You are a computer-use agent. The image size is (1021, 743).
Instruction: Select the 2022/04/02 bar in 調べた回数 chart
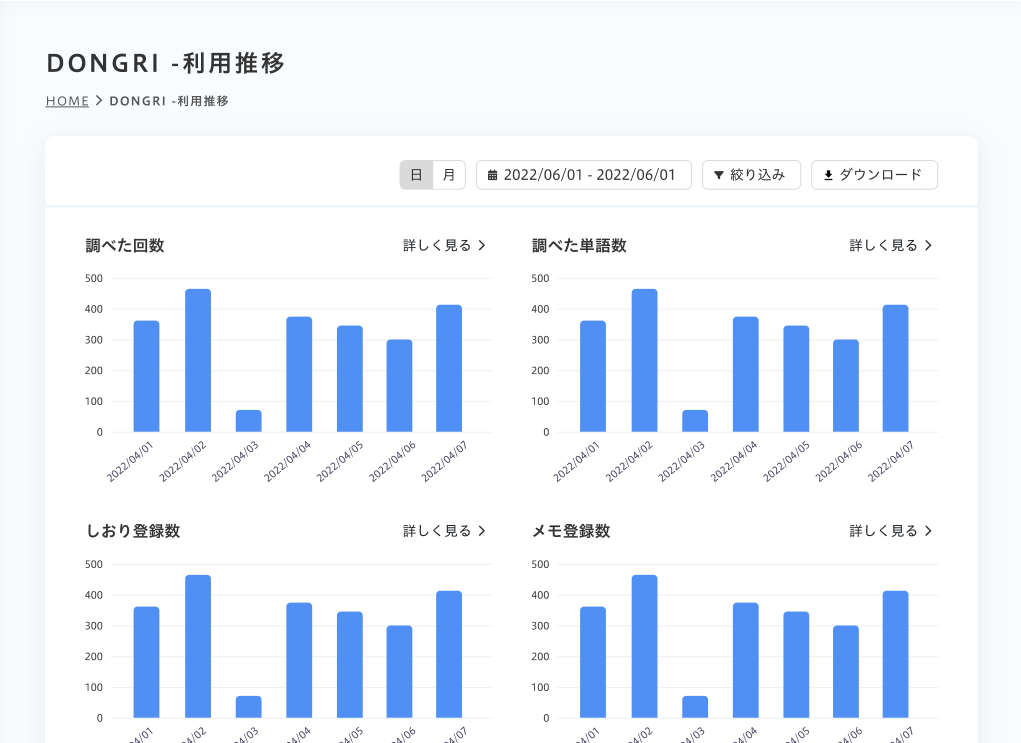[x=198, y=360]
